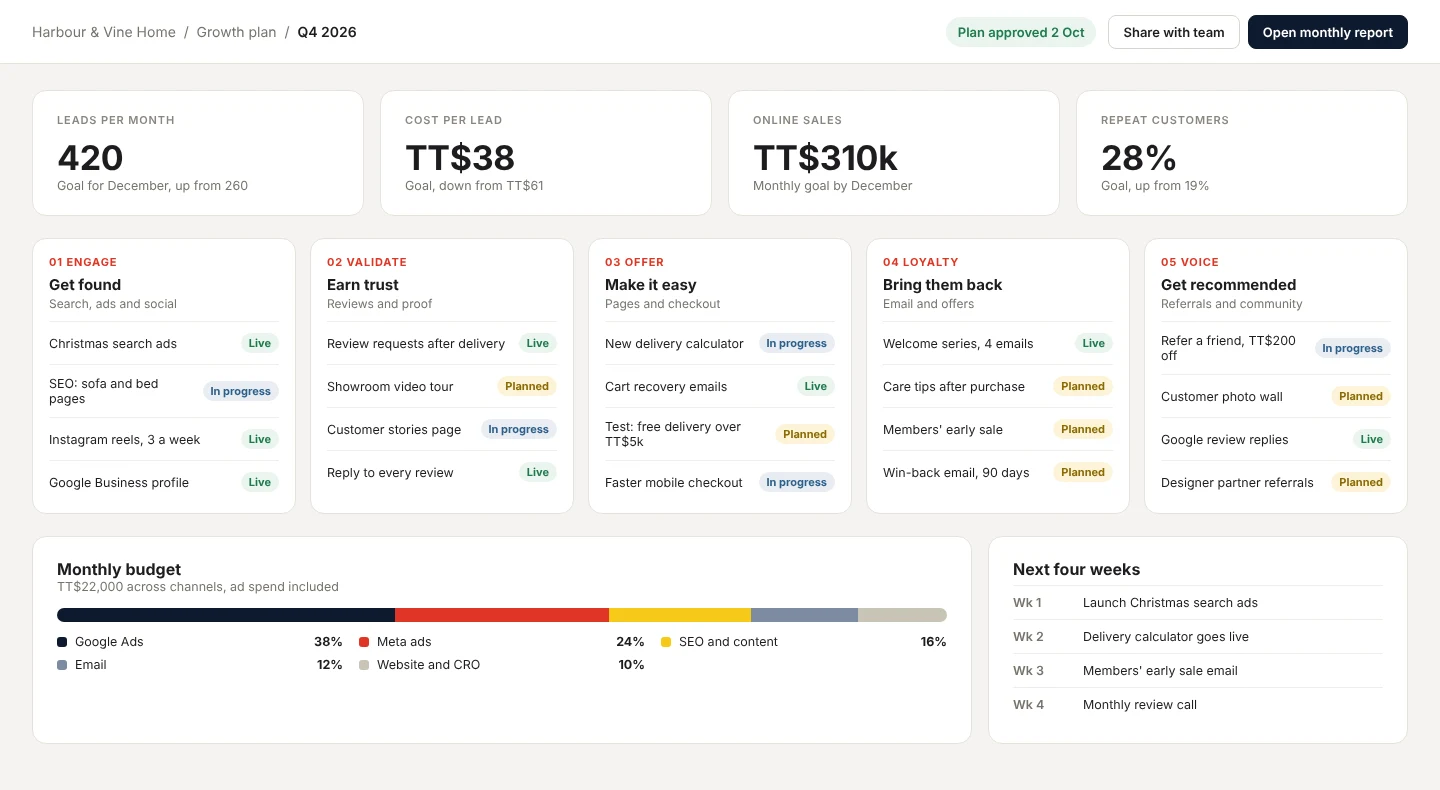The image size is (1440, 790).
Task: Click the Plan approved 2 Oct badge
Action: (x=1021, y=32)
